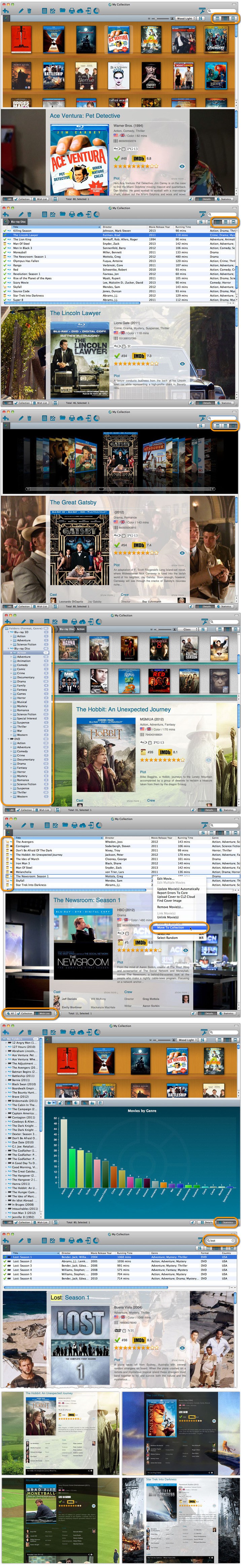The width and height of the screenshot is (241, 1568).
Task: Switch to cover flow view in Gatsby window
Action: point(233,426)
